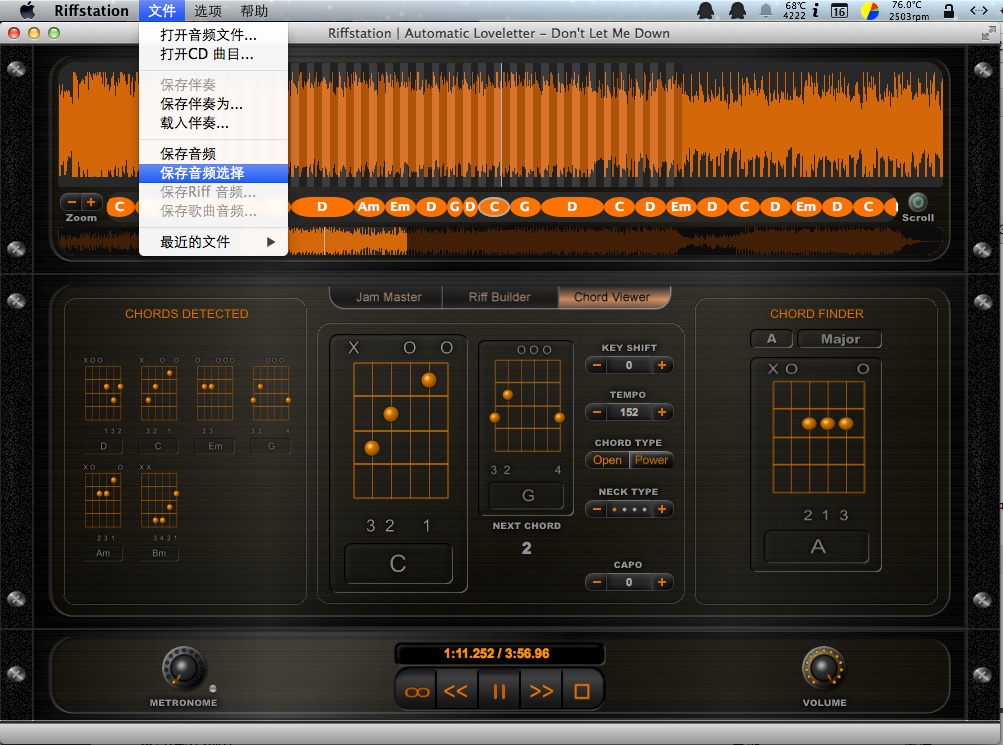
Task: Click the detected G chord diagram
Action: [x=271, y=393]
